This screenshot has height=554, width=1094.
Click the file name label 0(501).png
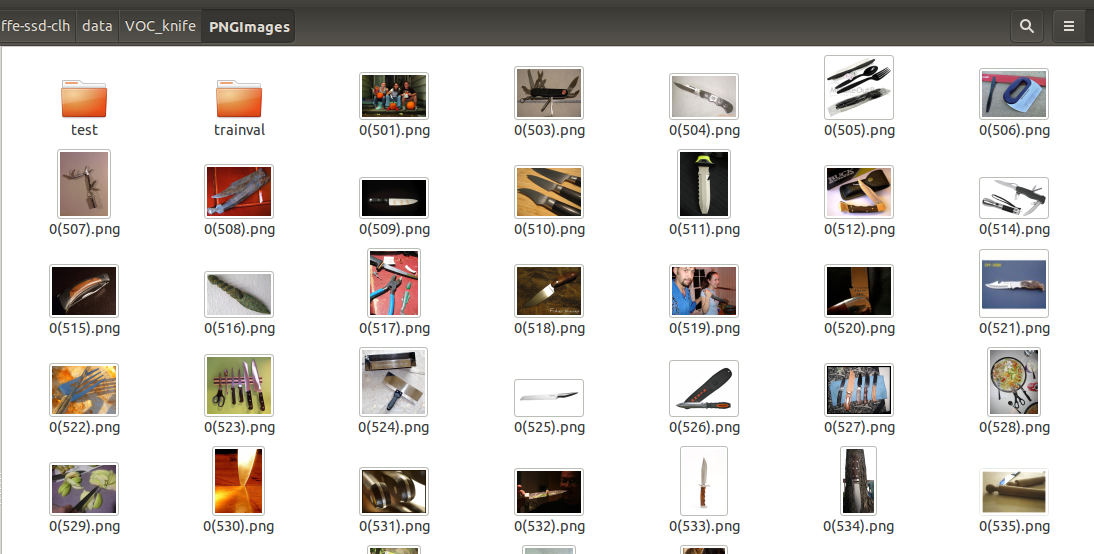tap(394, 130)
